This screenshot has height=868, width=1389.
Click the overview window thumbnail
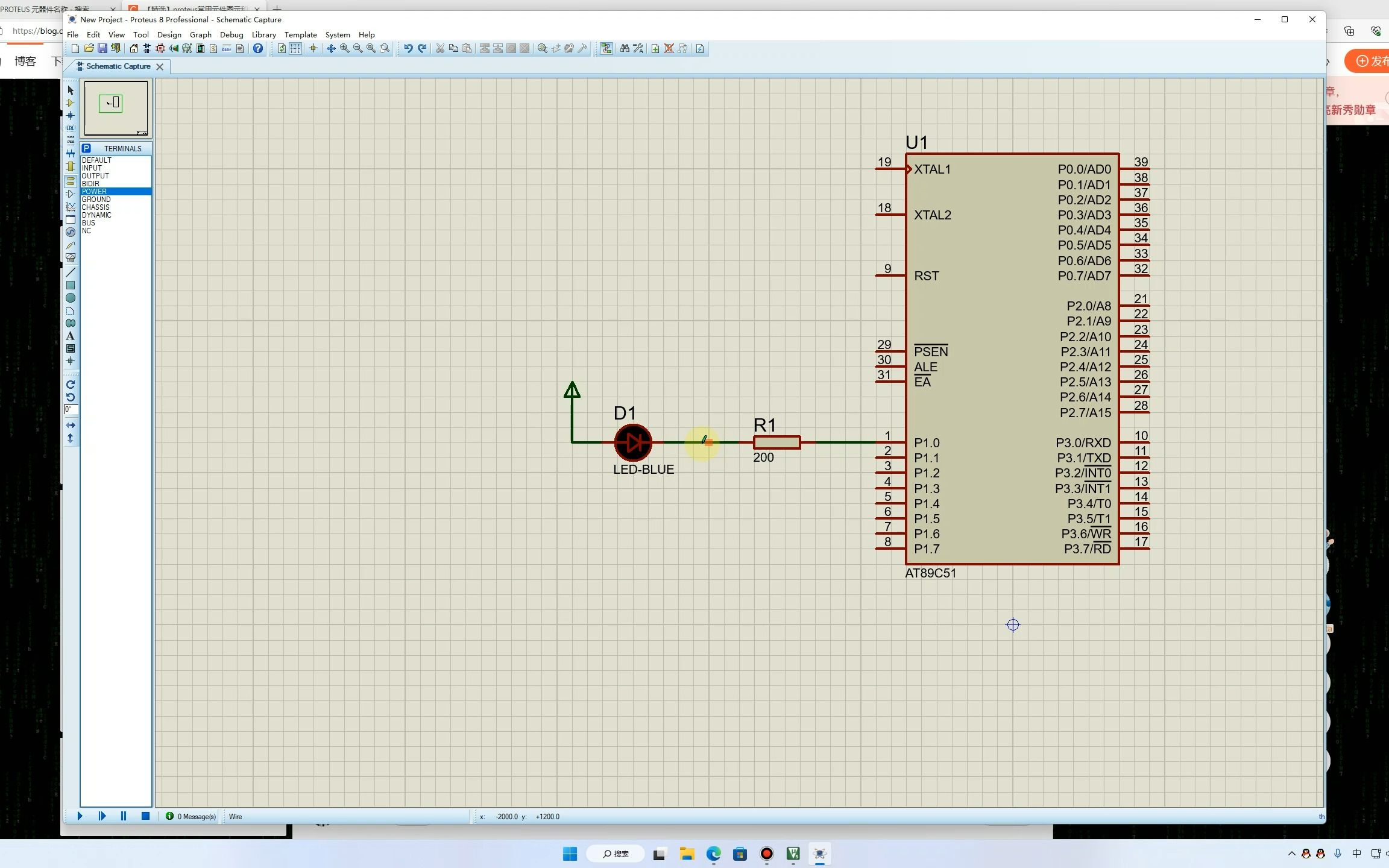tap(116, 108)
